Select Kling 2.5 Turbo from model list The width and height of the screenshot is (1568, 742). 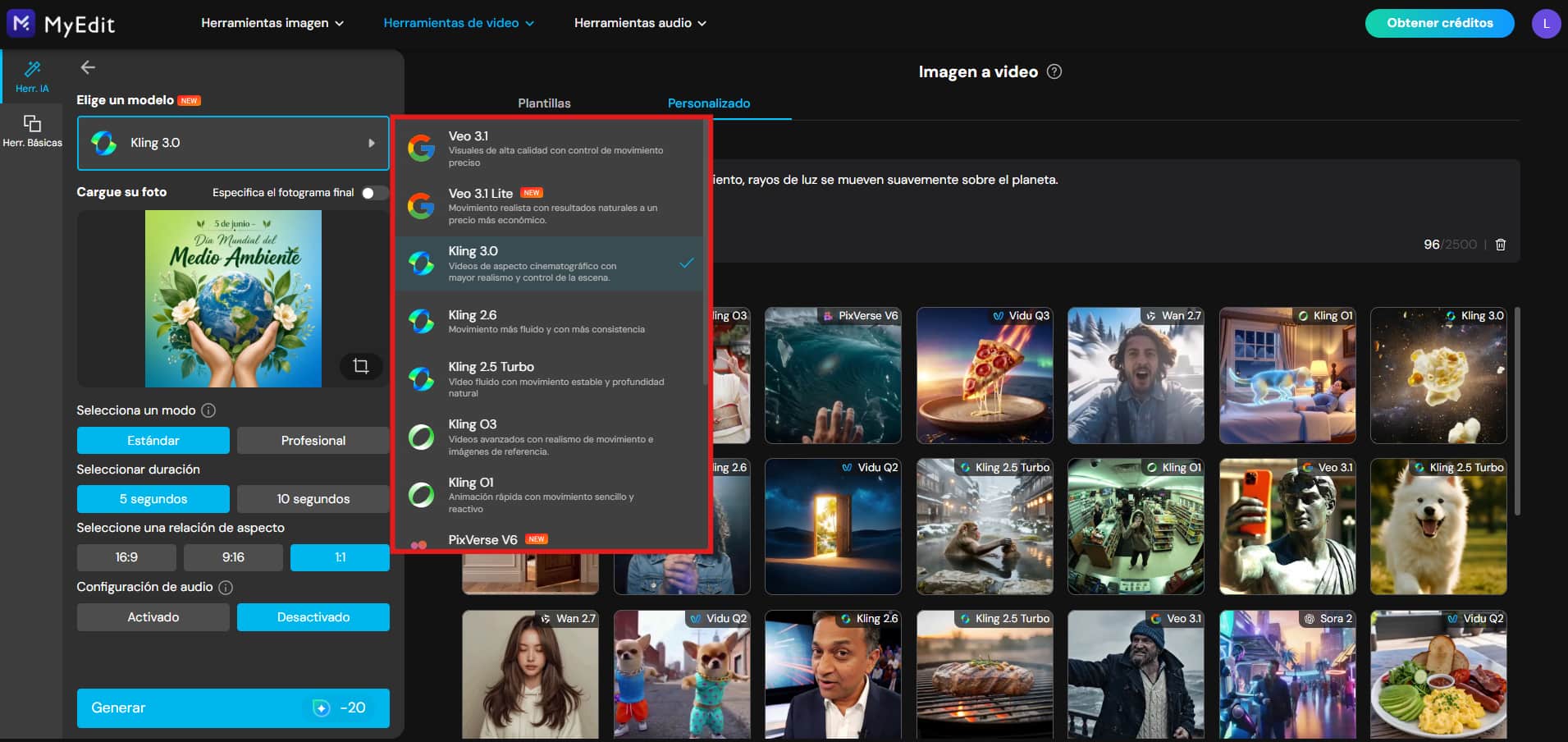coord(550,379)
